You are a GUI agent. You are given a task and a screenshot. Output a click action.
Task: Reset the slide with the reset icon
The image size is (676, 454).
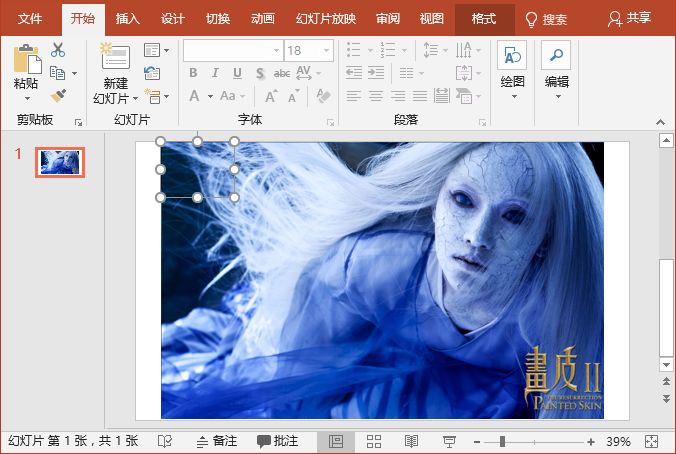pos(152,73)
